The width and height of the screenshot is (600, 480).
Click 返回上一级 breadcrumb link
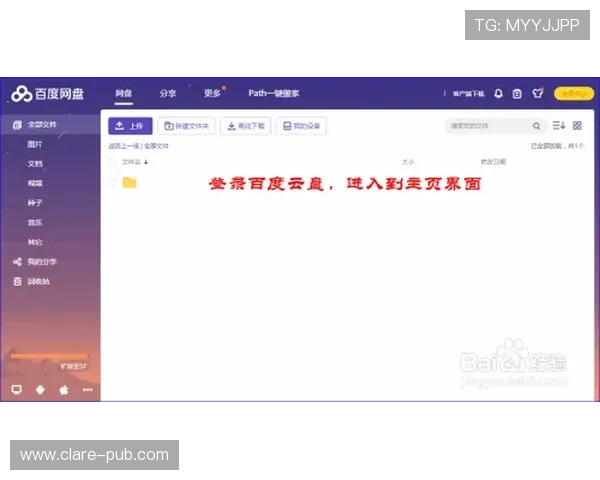coord(124,146)
